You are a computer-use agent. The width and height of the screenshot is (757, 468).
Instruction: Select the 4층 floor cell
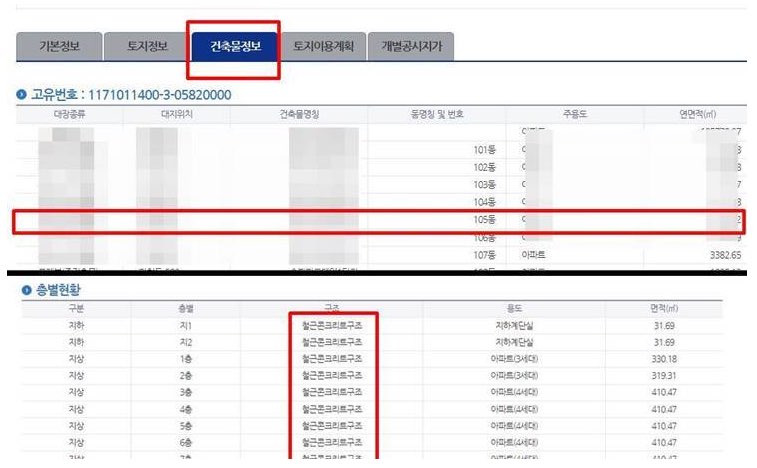click(x=186, y=410)
